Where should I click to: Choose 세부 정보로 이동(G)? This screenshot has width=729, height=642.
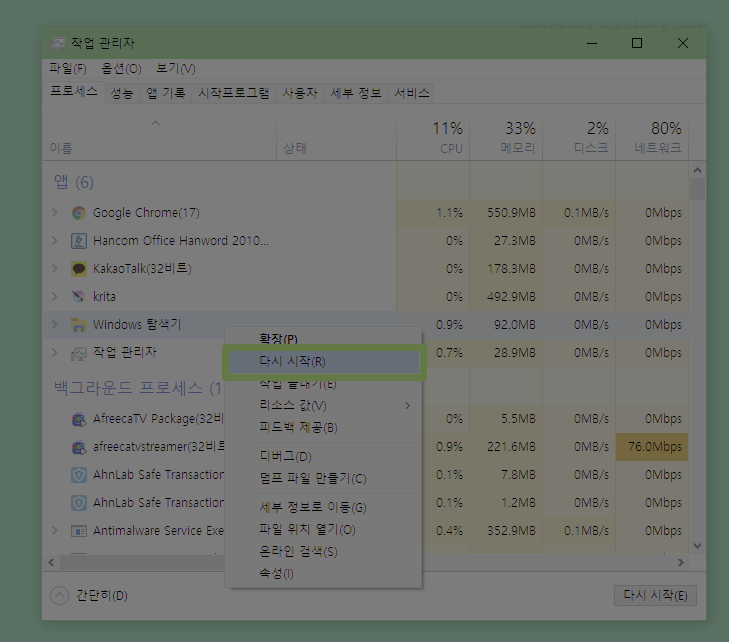324,507
